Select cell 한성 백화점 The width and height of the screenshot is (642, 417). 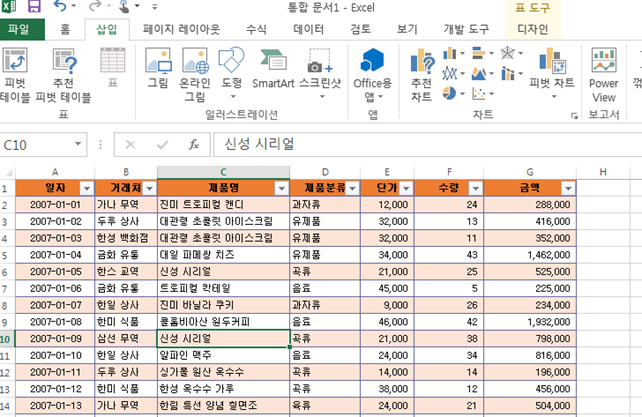tap(126, 238)
